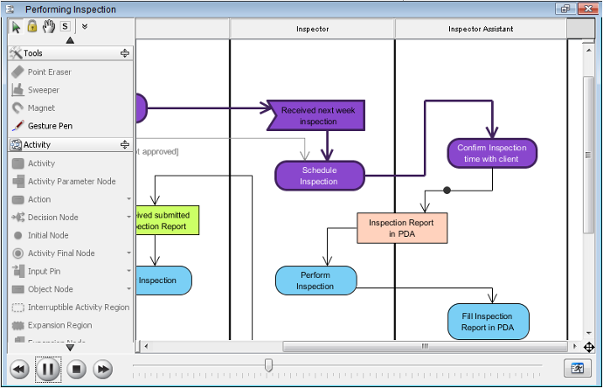Click the playback progress slider handle
This screenshot has width=603, height=388.
tap(269, 365)
